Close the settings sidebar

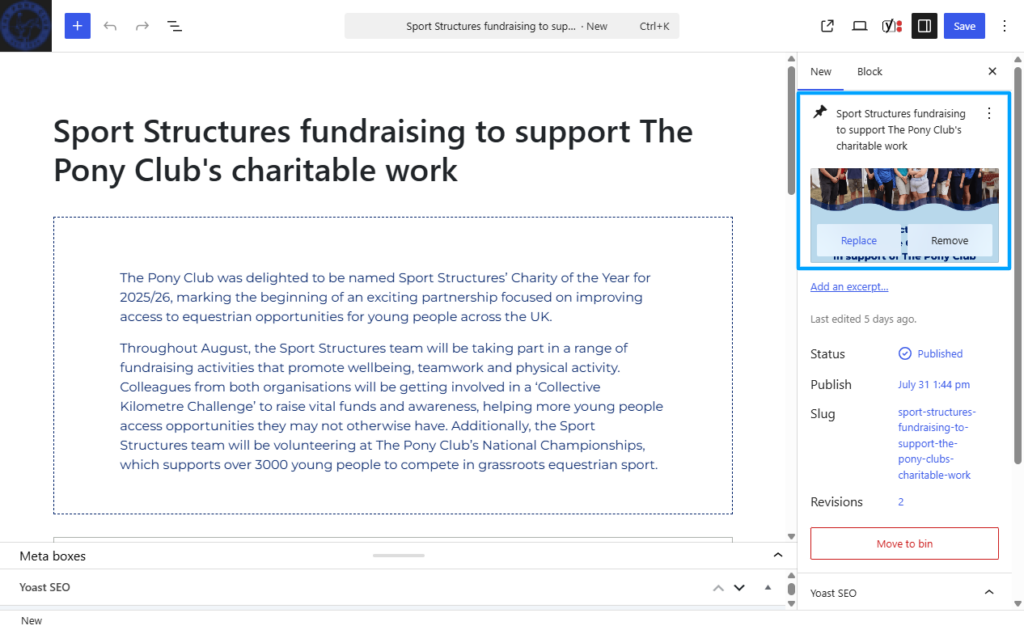click(x=992, y=71)
